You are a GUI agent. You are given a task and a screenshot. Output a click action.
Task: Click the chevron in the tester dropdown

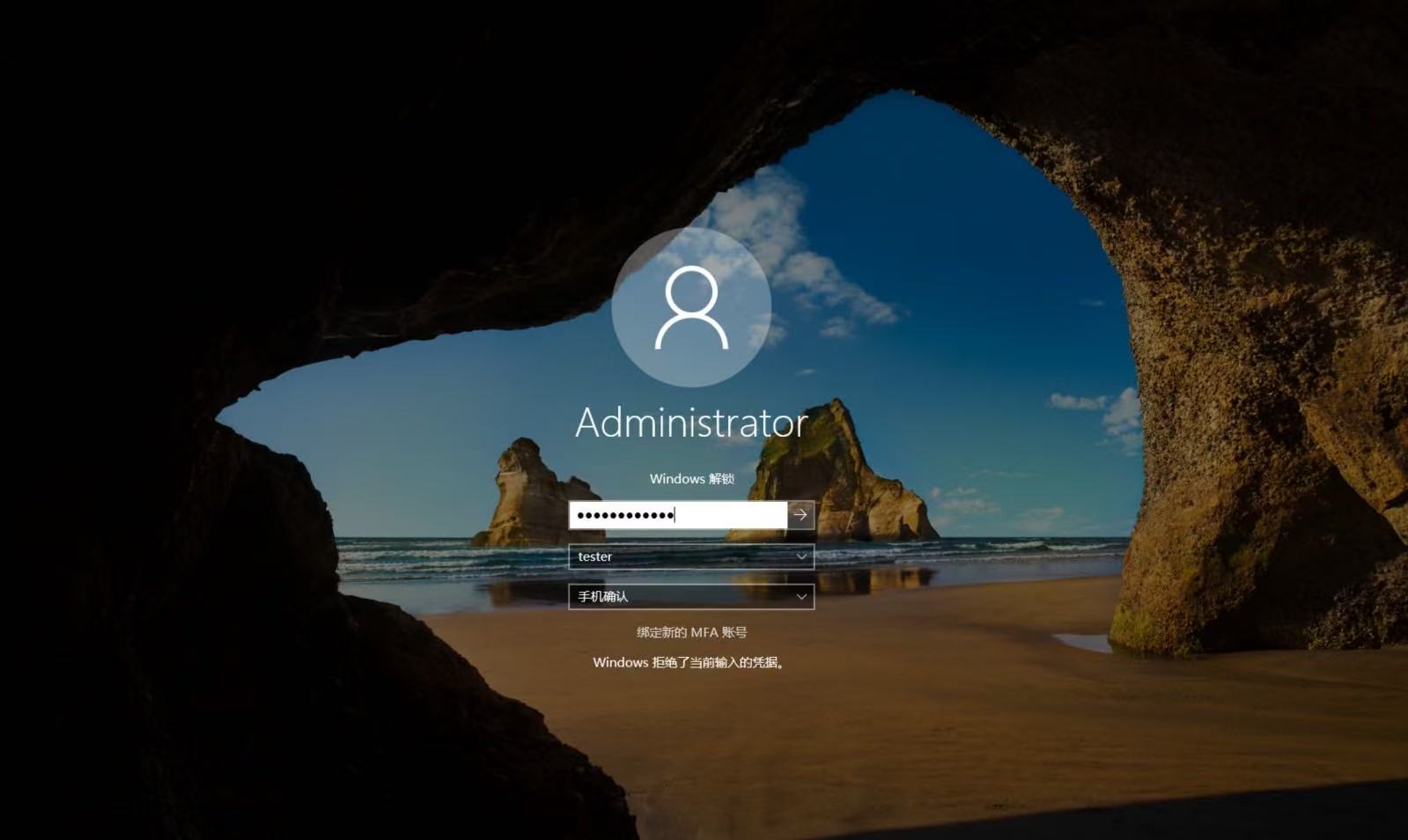pyautogui.click(x=801, y=556)
